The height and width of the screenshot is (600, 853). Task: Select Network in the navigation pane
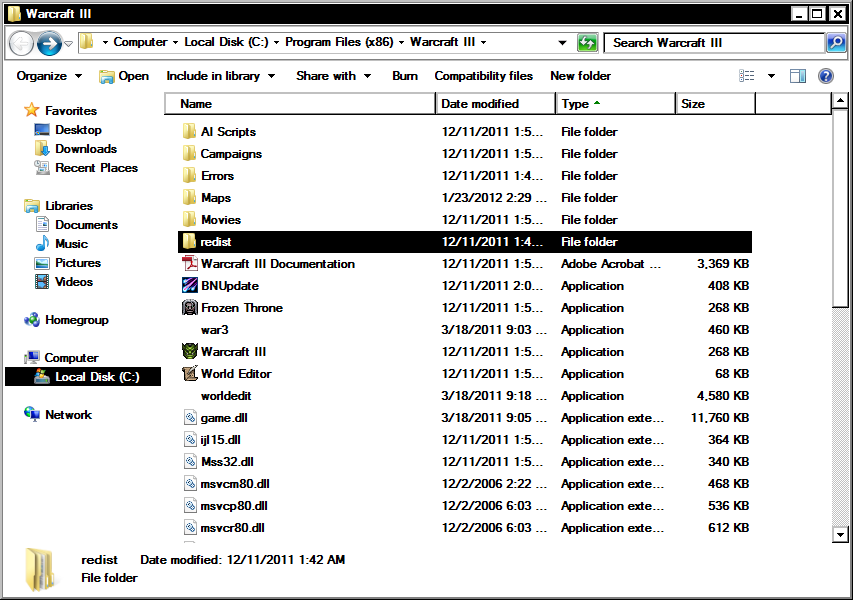pyautogui.click(x=58, y=415)
